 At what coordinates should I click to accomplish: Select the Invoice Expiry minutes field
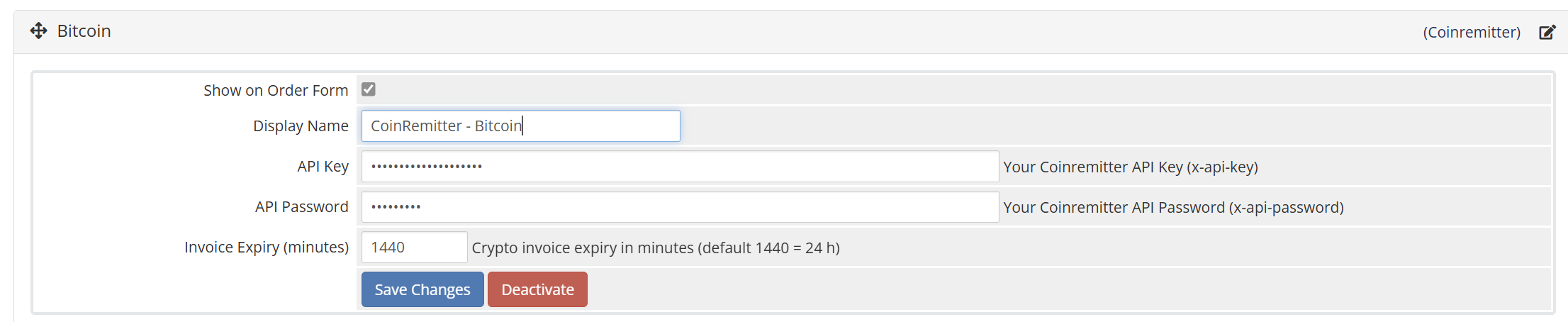(414, 248)
